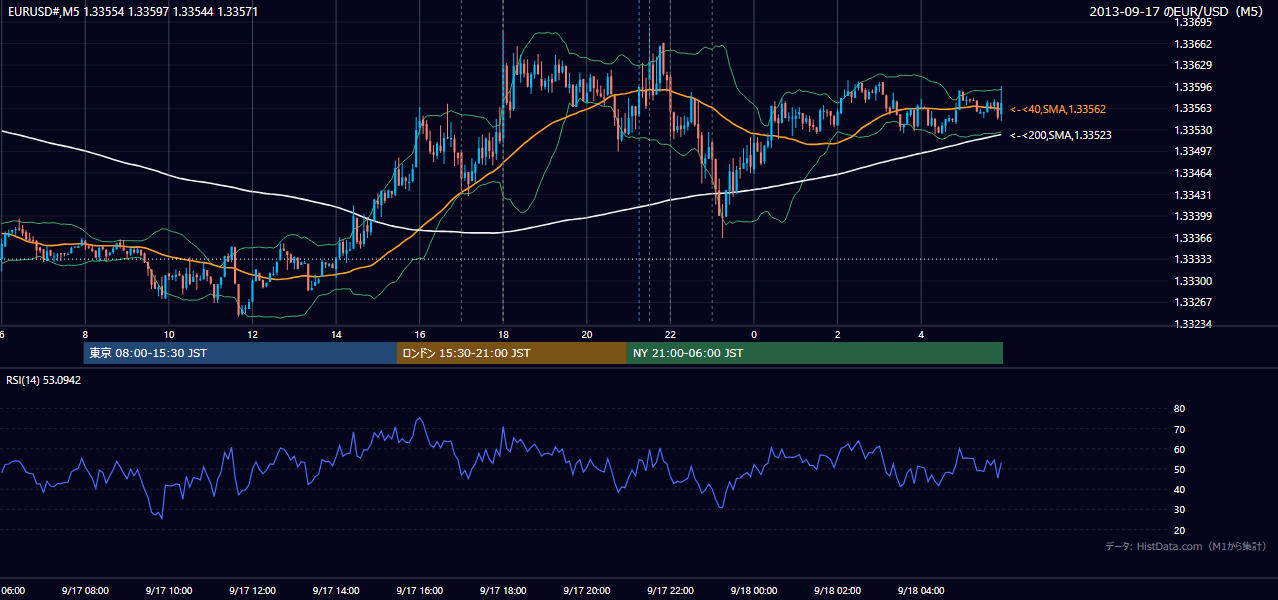Click hour tick 18 under price chart
This screenshot has height=600, width=1278.
pyautogui.click(x=503, y=335)
